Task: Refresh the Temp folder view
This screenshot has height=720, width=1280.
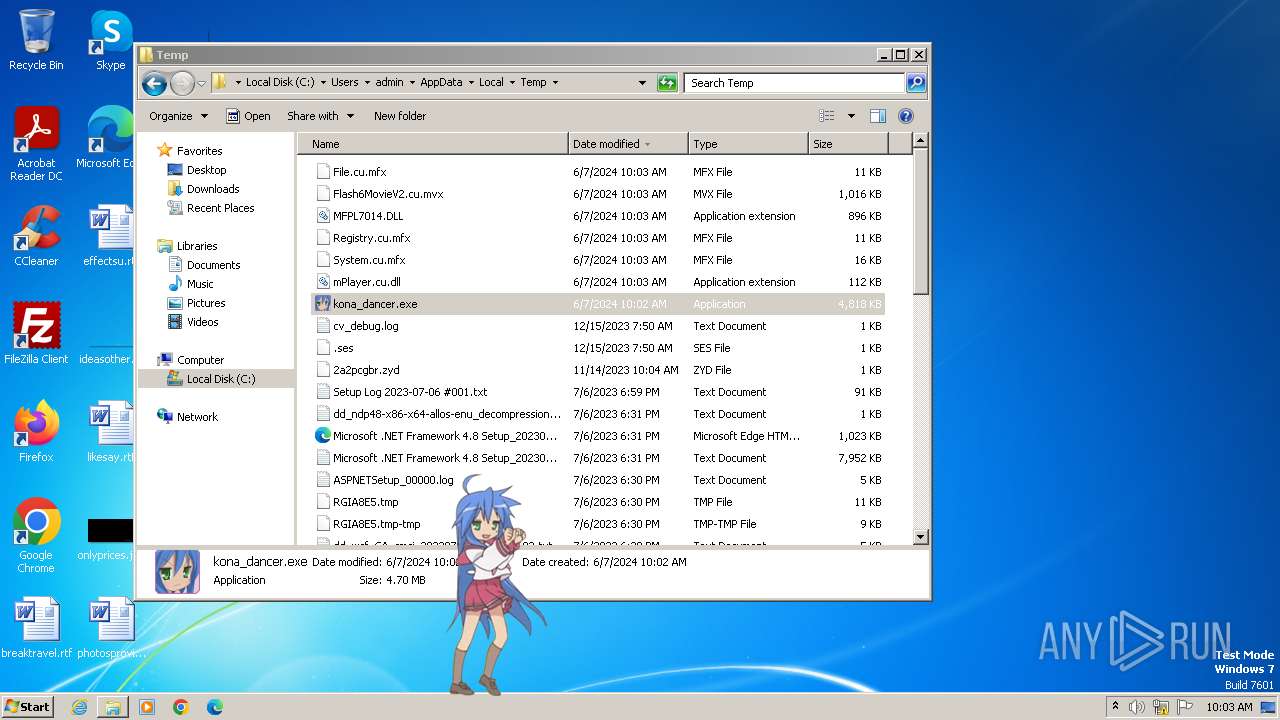Action: pos(667,83)
